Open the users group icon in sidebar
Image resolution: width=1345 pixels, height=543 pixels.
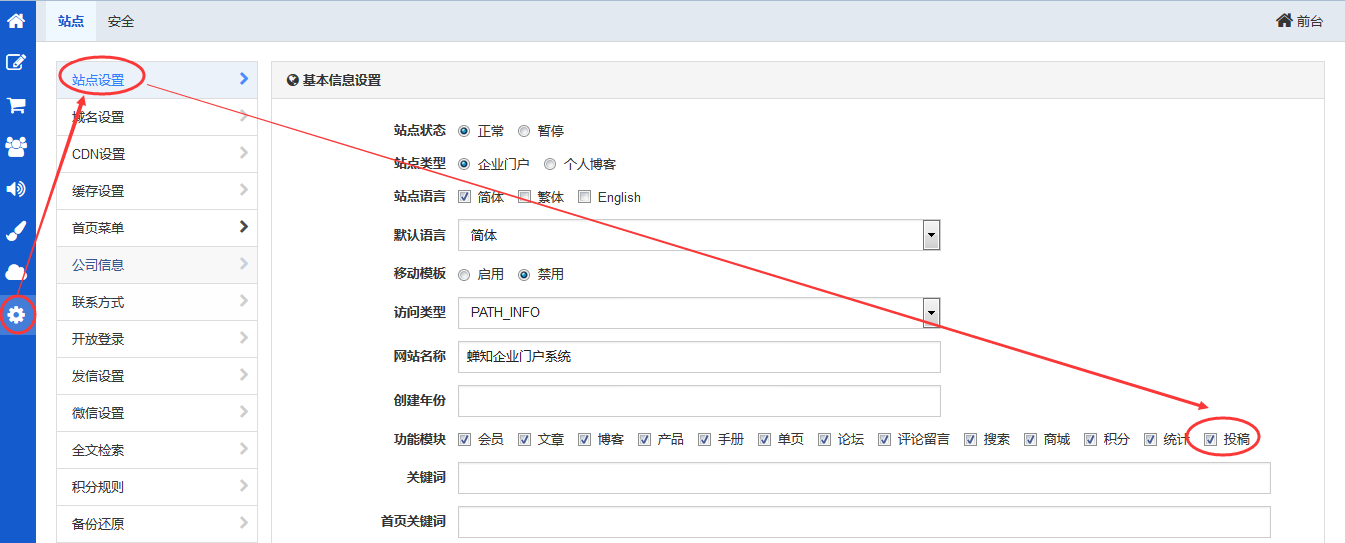click(x=16, y=147)
